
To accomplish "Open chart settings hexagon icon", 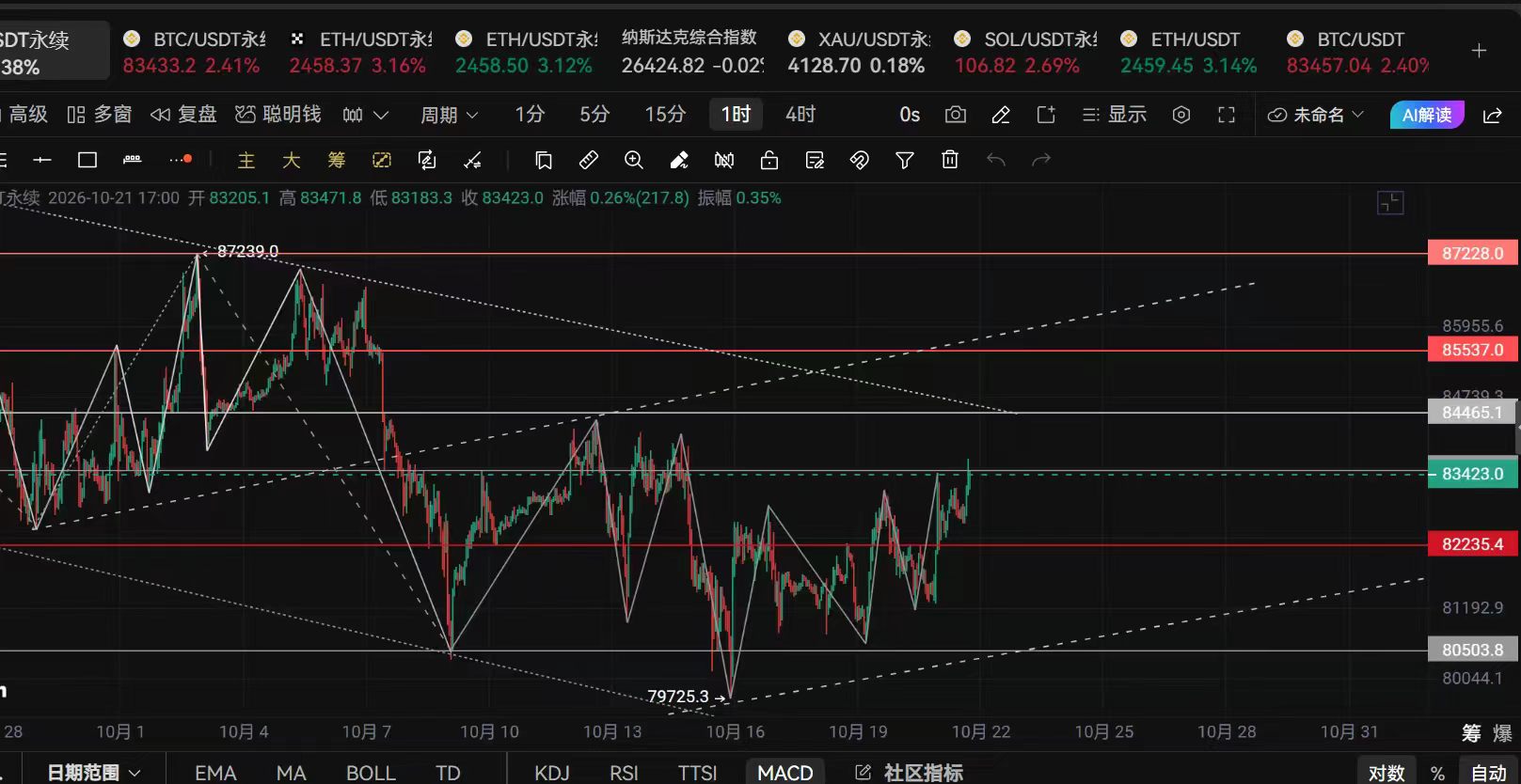I will point(1181,115).
